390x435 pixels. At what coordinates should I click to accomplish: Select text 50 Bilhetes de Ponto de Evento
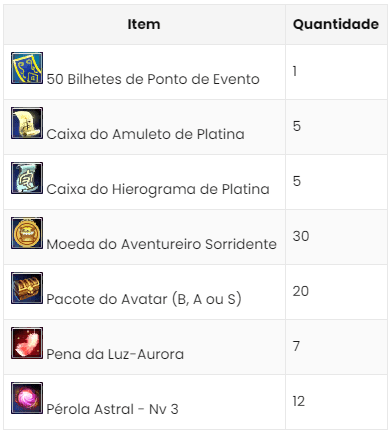click(x=153, y=79)
